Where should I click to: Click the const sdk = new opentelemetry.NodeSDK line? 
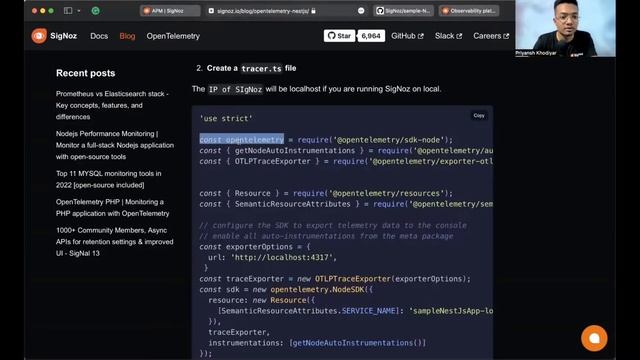click(x=286, y=289)
